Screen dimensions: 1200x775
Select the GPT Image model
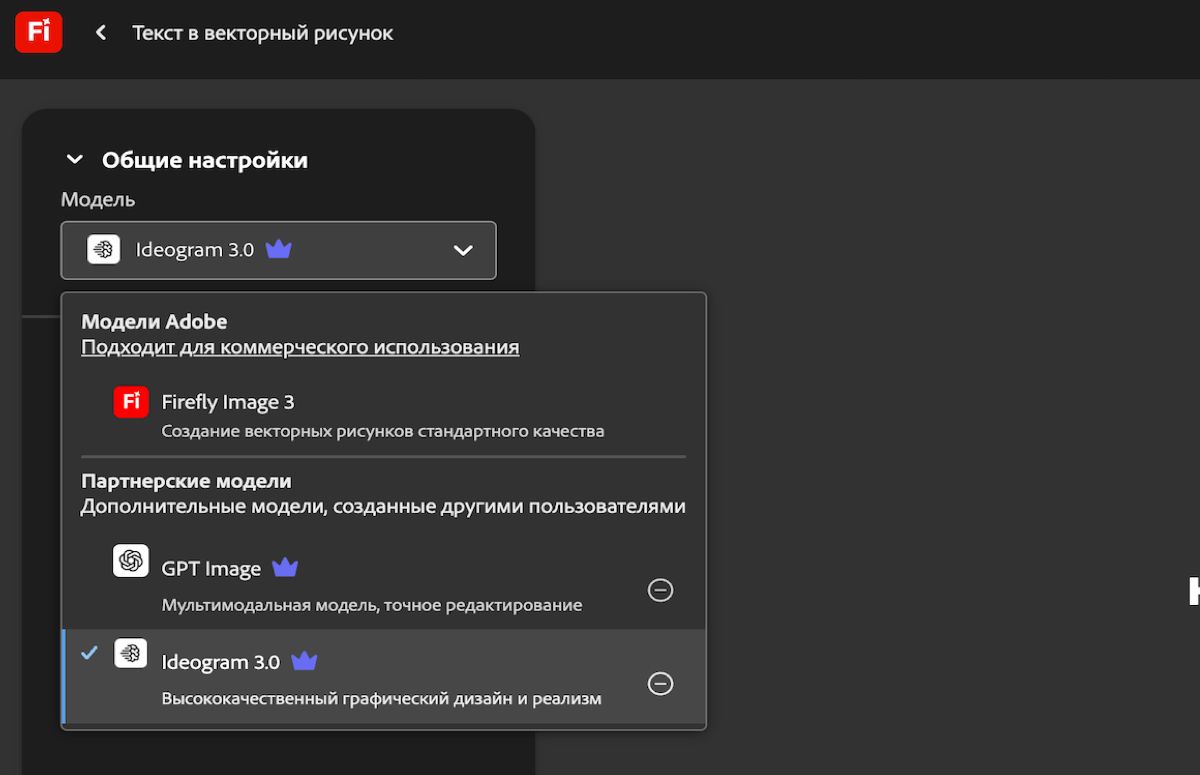[384, 583]
